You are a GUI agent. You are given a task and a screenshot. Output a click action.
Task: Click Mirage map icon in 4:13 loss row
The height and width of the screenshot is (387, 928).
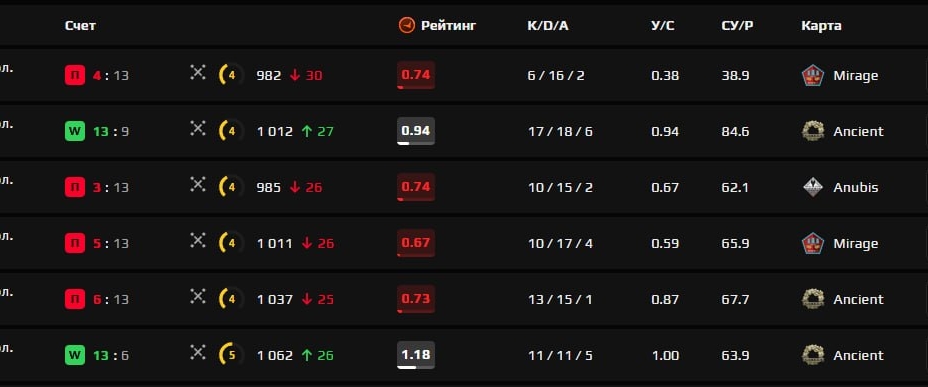(x=813, y=76)
